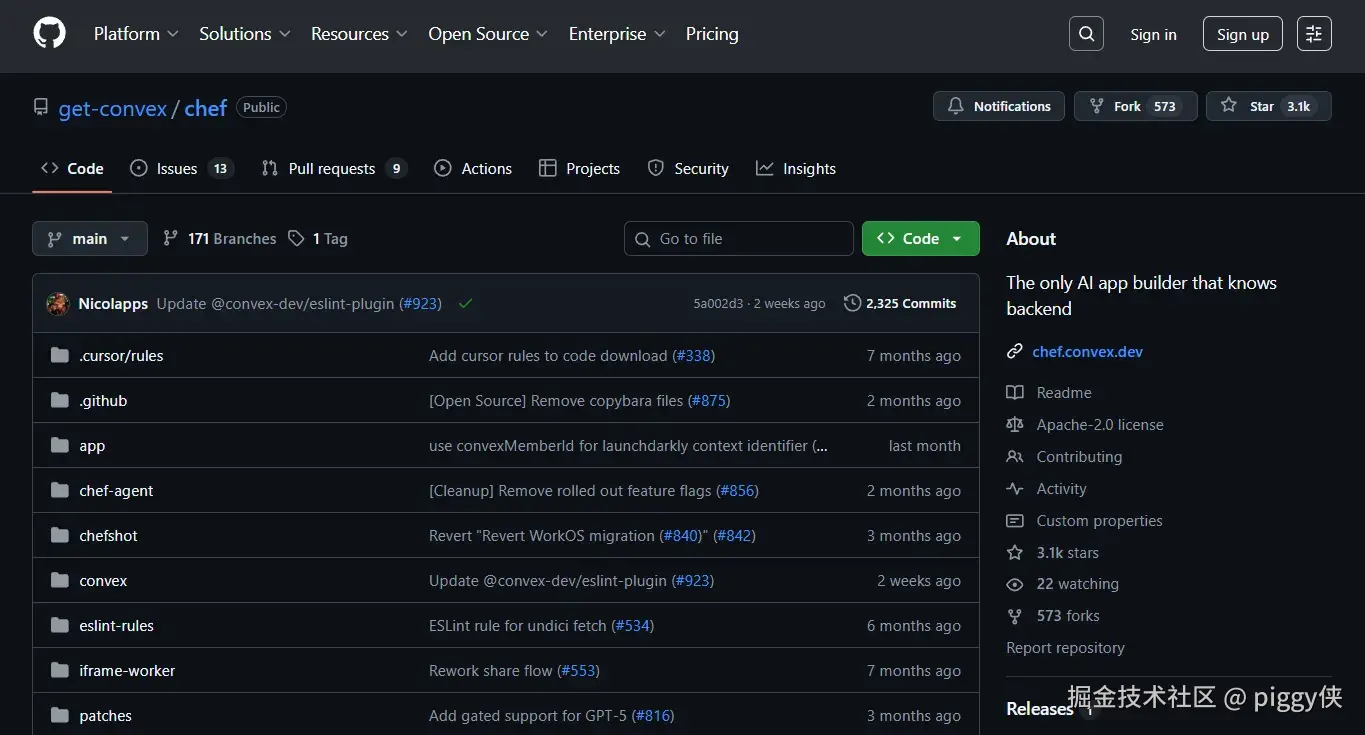
Task: Click the folder icon for .cursor/rules
Action: point(60,355)
